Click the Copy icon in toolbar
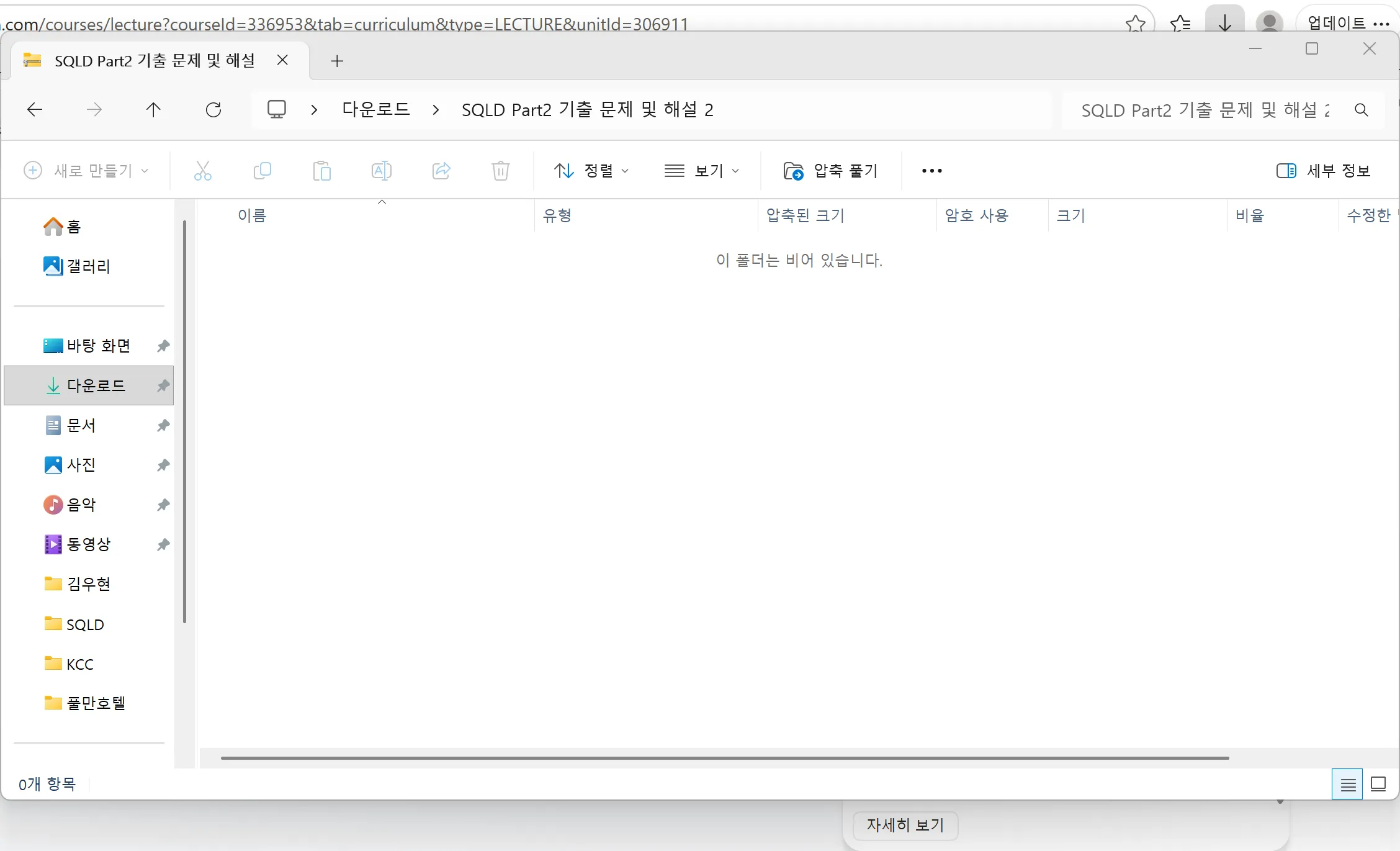The image size is (1400, 851). (x=262, y=170)
